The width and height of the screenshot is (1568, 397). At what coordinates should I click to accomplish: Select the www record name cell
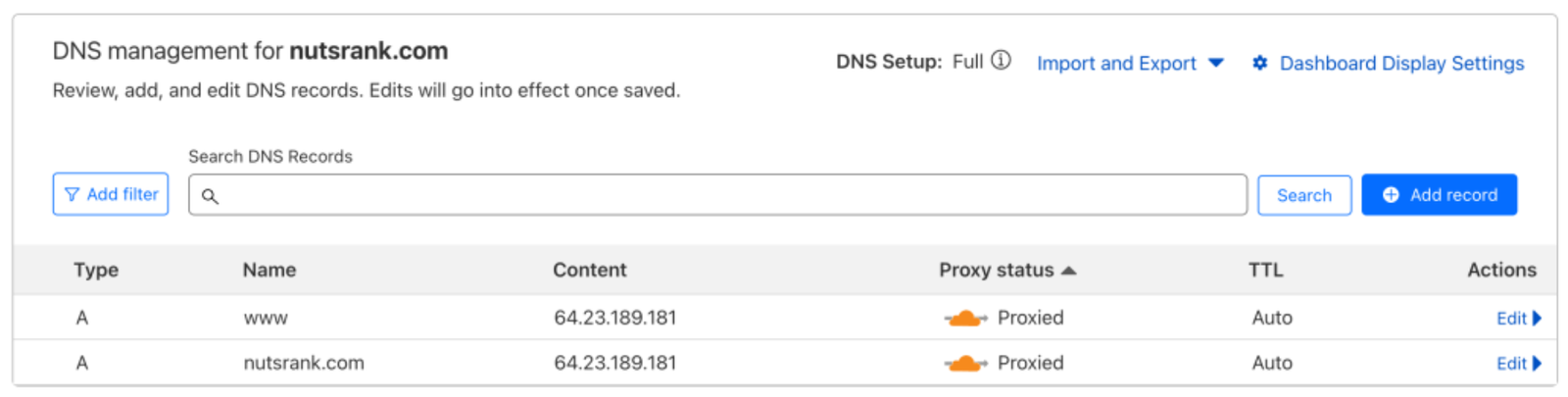coord(266,319)
